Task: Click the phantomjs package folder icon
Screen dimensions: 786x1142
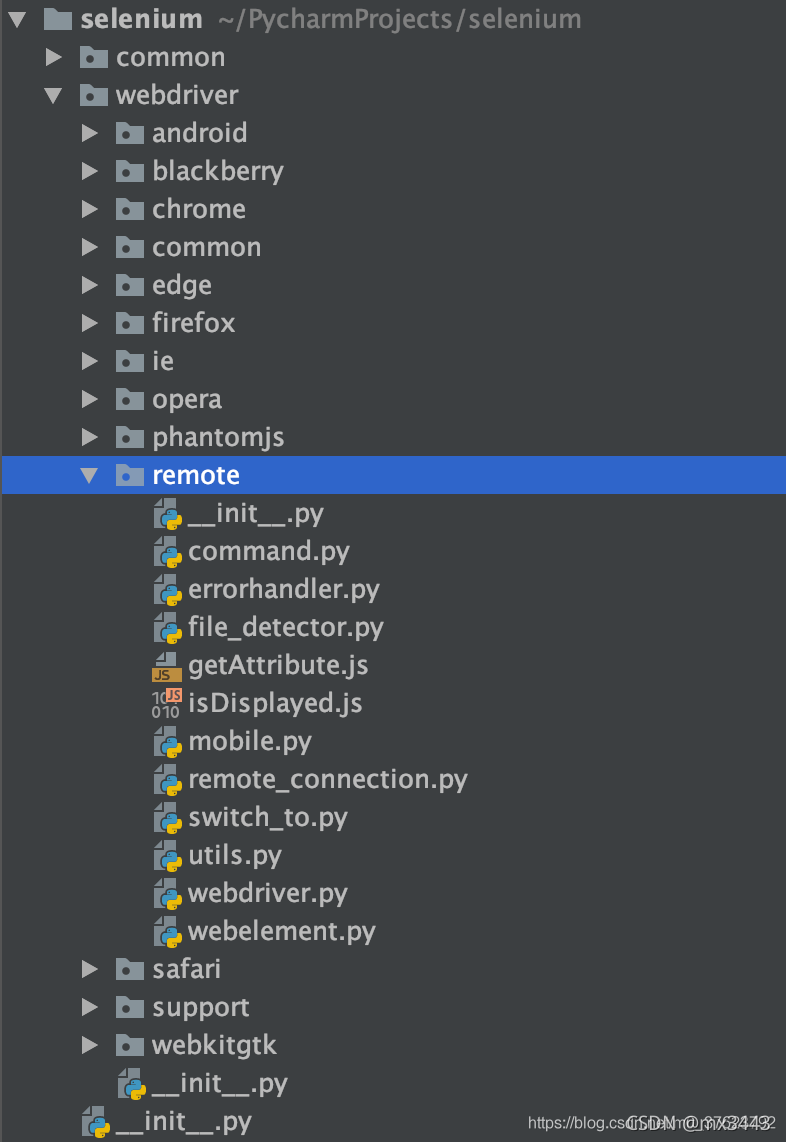Action: pos(130,437)
